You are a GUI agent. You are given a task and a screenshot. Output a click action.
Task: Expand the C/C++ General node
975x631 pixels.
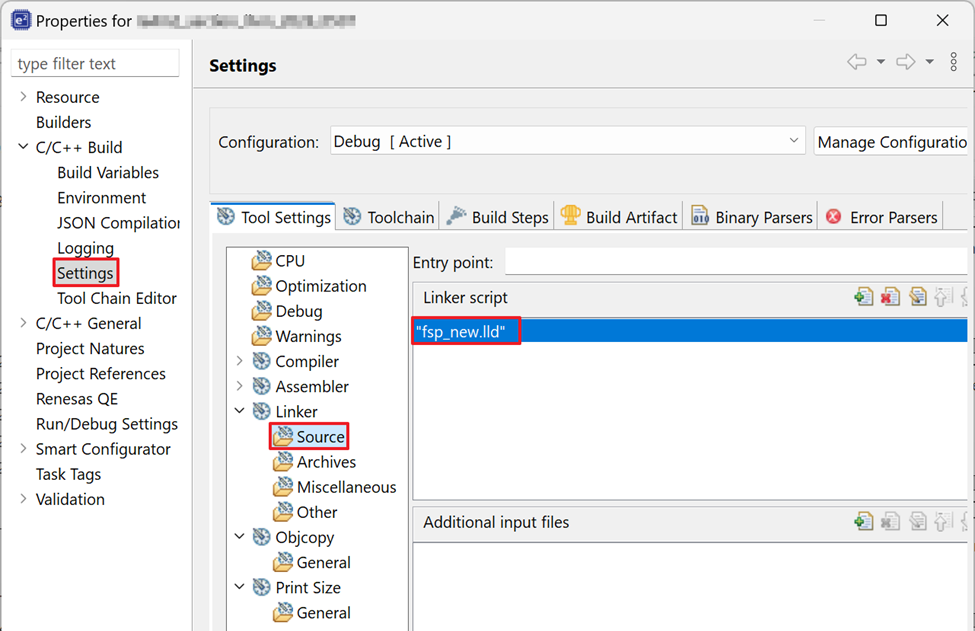[23, 323]
